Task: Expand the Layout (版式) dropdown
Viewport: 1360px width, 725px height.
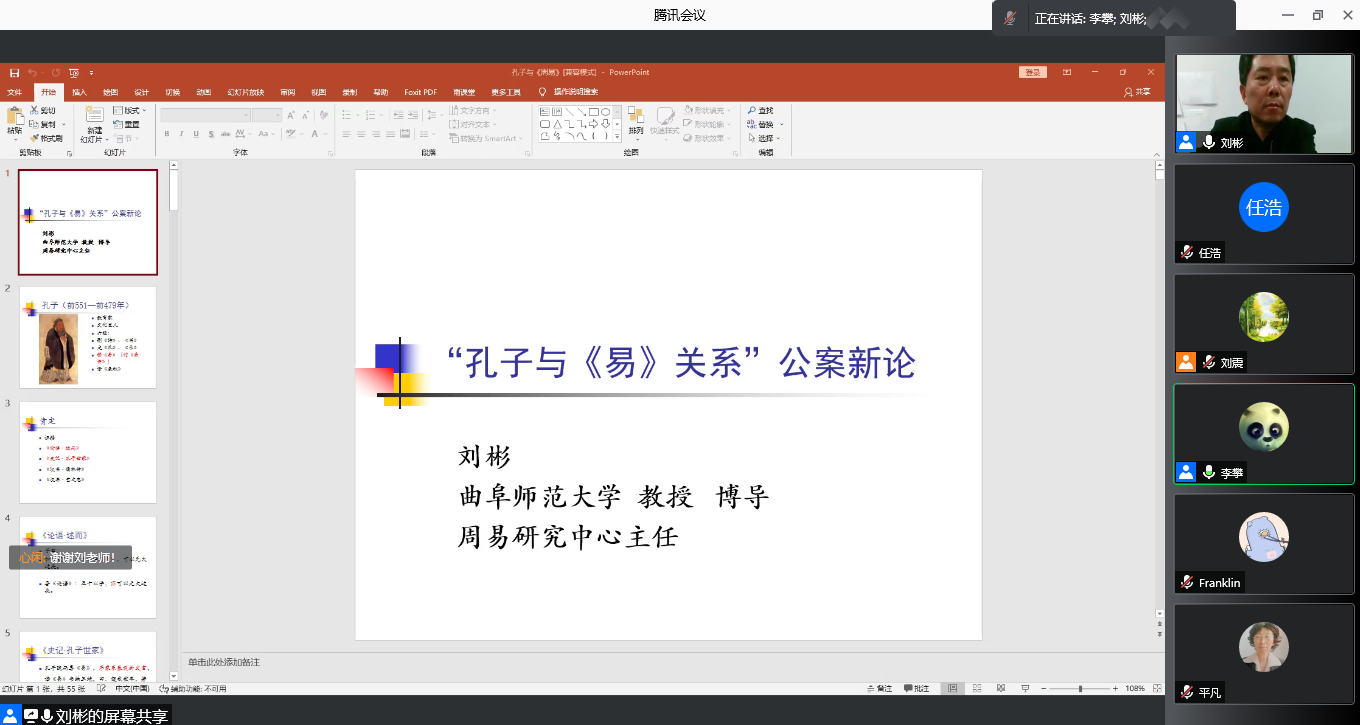Action: 130,110
